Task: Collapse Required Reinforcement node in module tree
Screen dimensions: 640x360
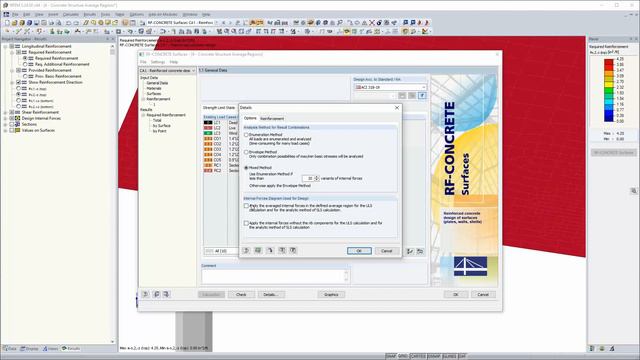Action: 143,116
